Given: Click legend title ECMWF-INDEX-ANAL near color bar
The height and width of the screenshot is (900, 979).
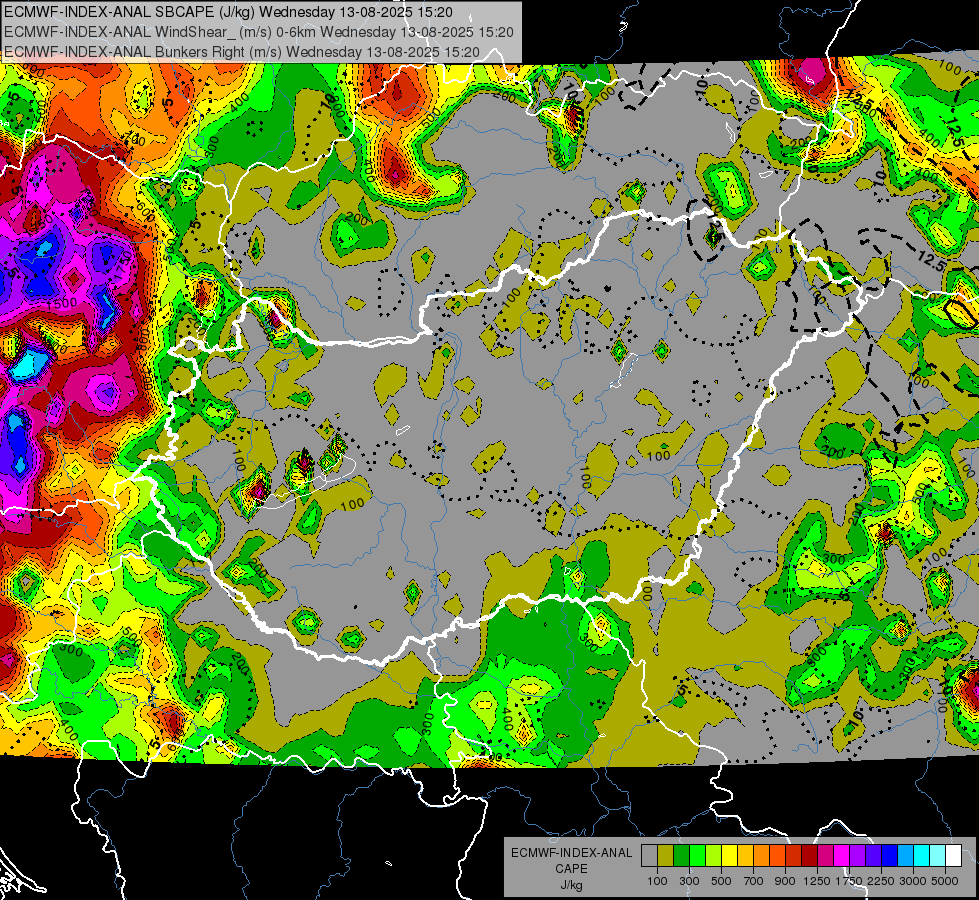Looking at the screenshot, I should tap(571, 853).
